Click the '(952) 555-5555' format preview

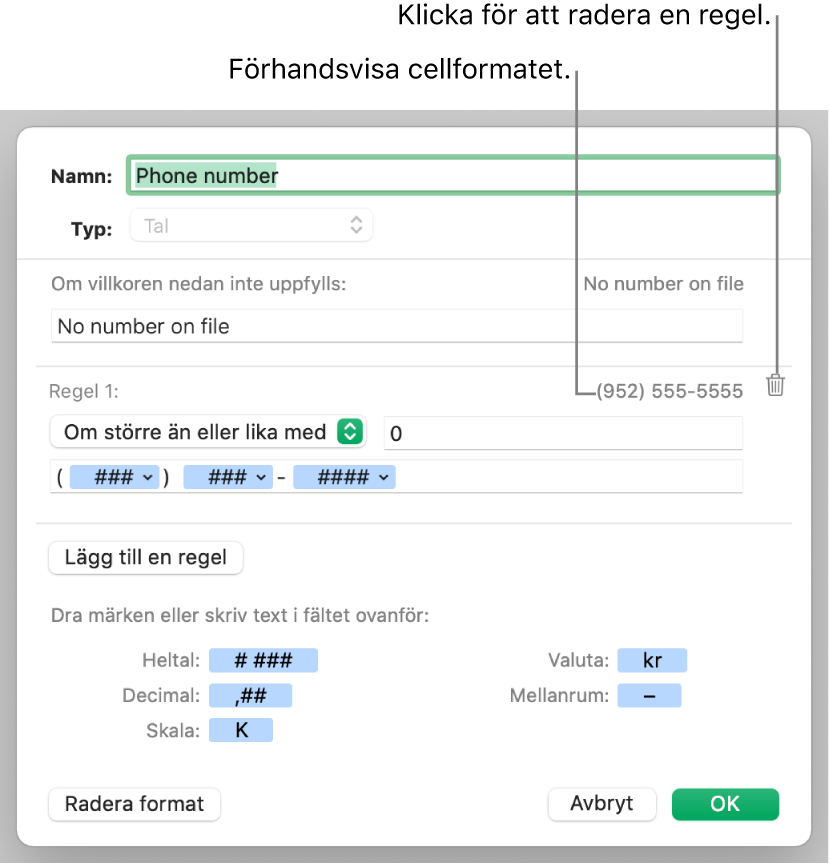(669, 391)
